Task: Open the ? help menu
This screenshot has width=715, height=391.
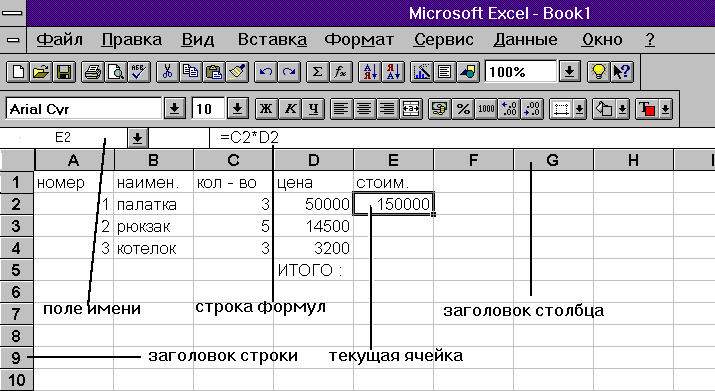Action: pos(650,40)
